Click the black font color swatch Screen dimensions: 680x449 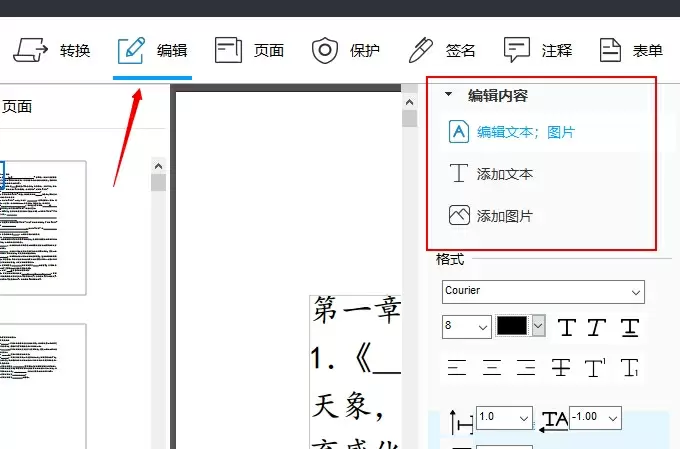tap(513, 326)
